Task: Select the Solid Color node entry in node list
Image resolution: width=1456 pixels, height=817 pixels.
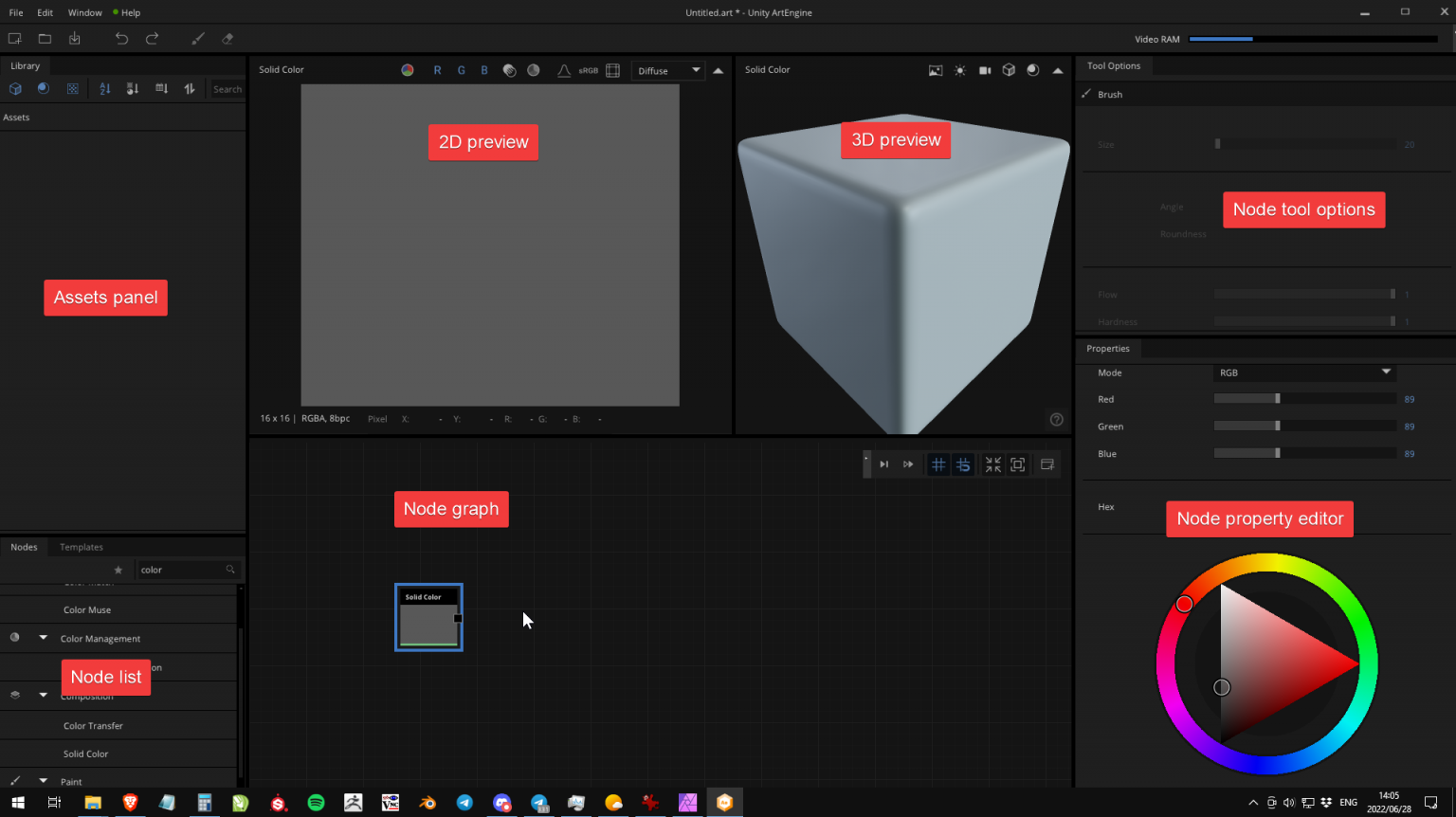Action: coord(85,753)
